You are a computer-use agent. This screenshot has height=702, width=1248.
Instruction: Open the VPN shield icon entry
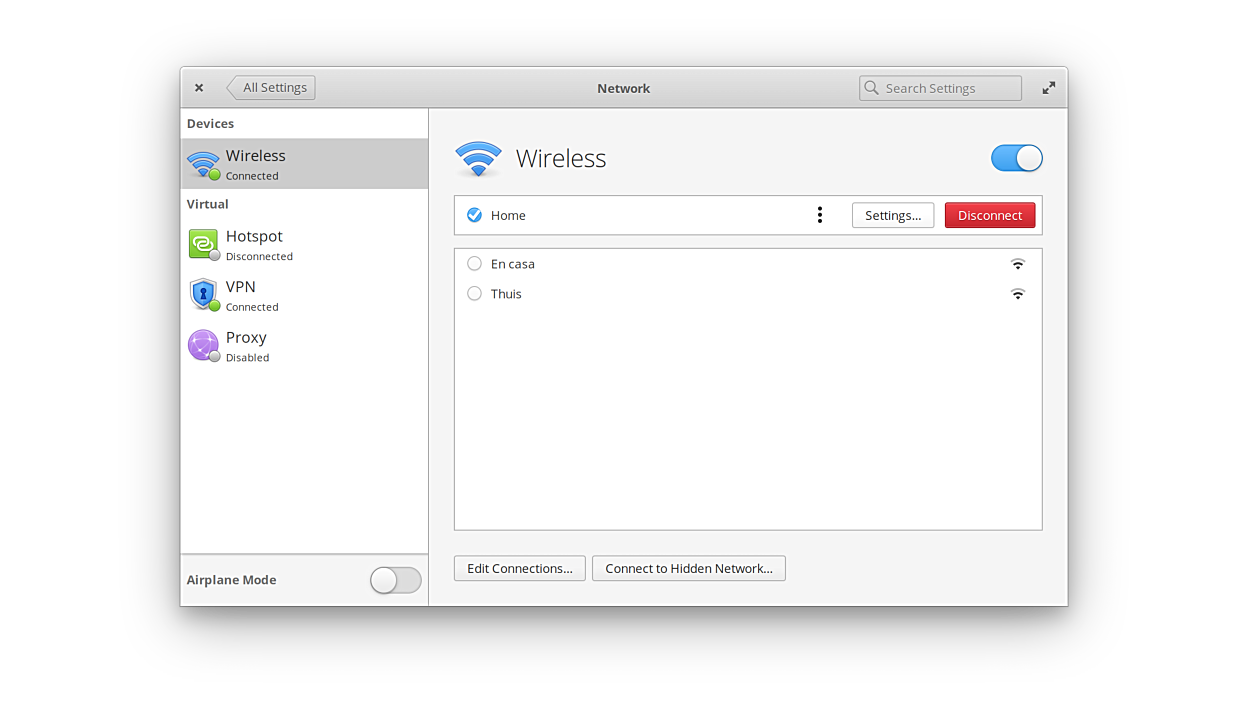point(203,295)
